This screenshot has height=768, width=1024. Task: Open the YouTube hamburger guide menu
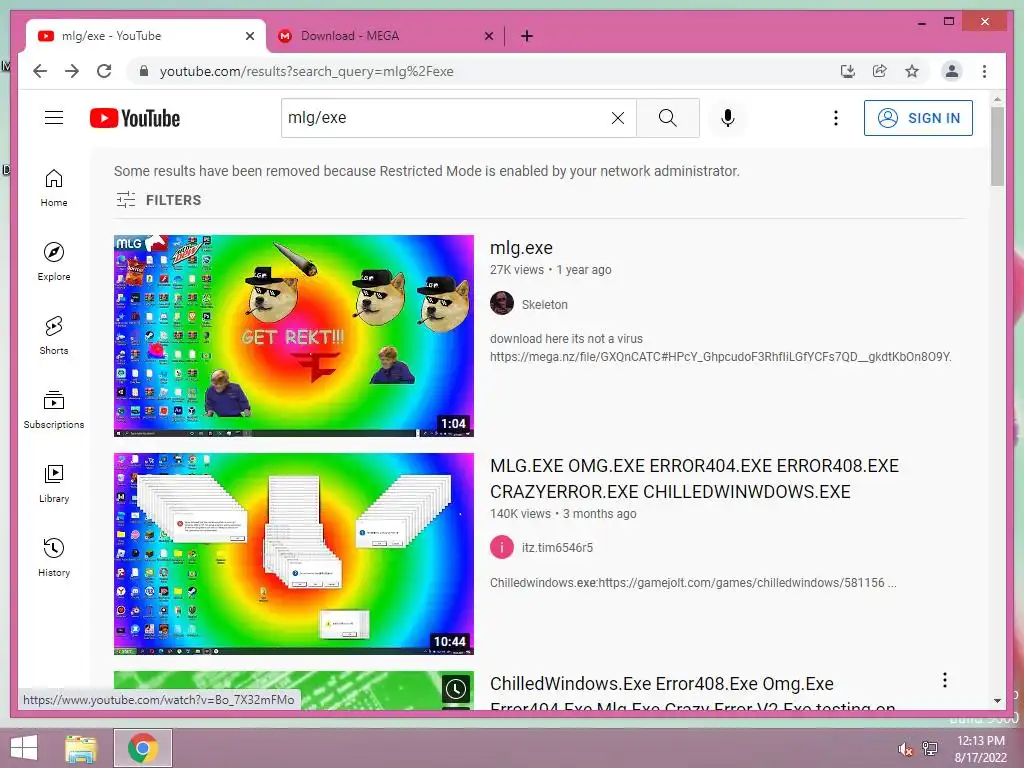pos(54,118)
